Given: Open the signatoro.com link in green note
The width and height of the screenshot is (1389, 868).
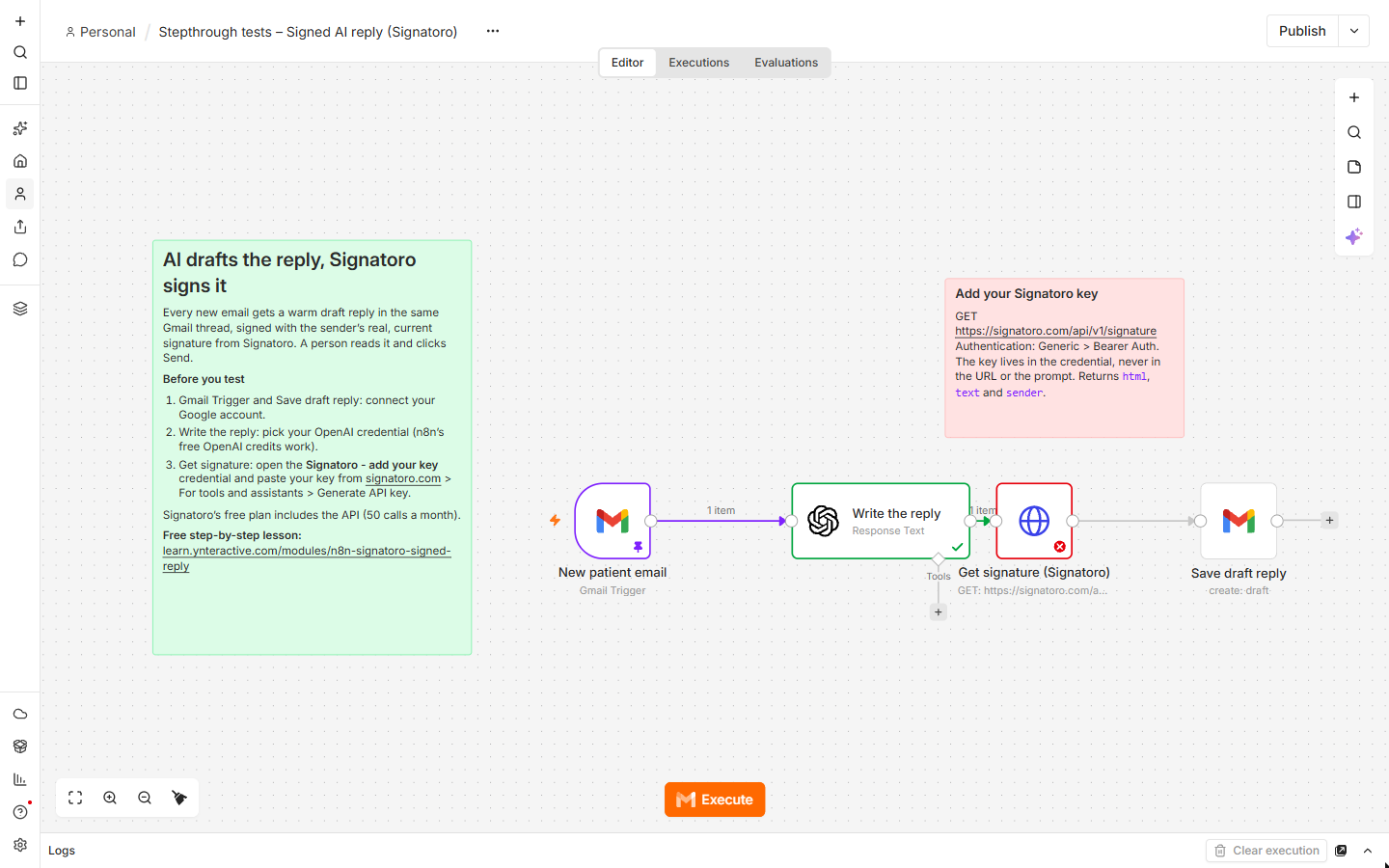Looking at the screenshot, I should point(403,479).
